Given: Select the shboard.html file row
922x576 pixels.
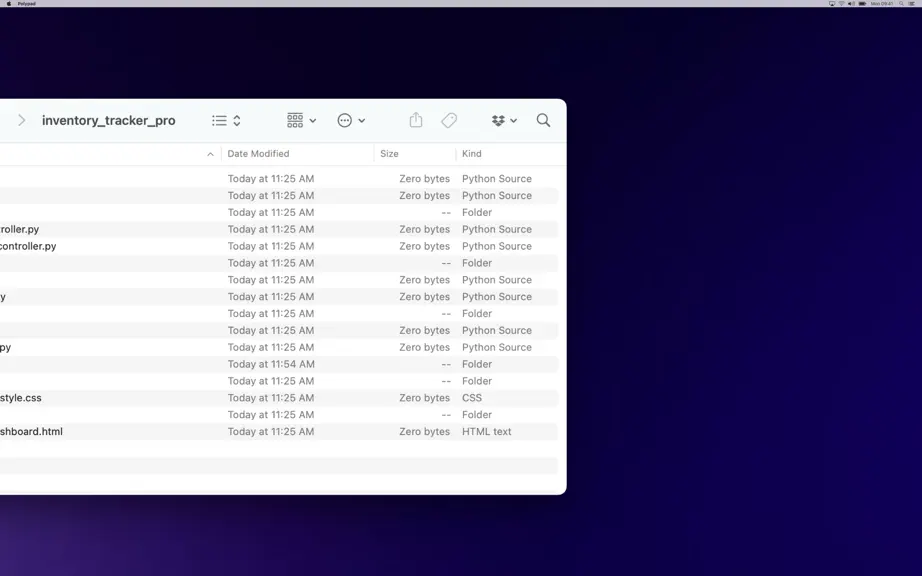Looking at the screenshot, I should point(279,431).
